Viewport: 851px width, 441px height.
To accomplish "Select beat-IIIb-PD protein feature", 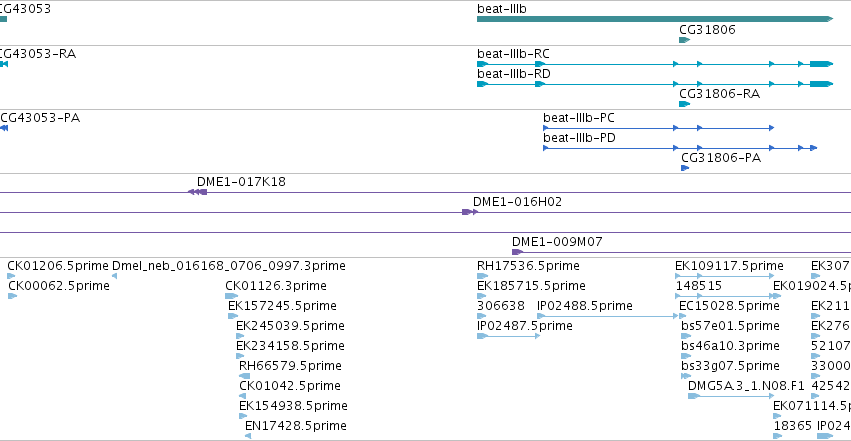I will 680,148.
